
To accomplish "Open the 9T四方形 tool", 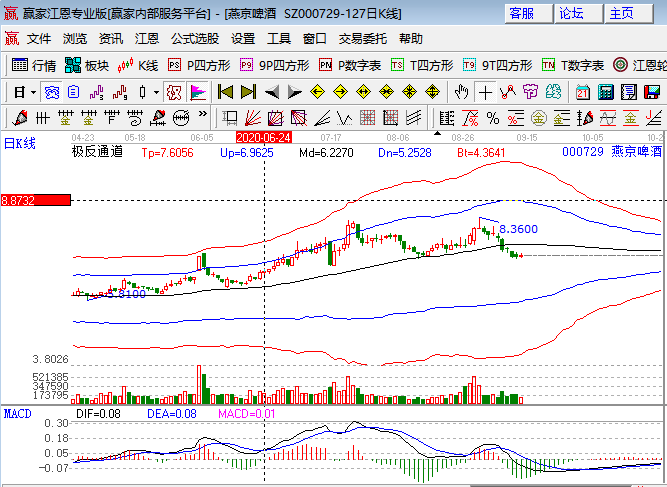I will (497, 65).
